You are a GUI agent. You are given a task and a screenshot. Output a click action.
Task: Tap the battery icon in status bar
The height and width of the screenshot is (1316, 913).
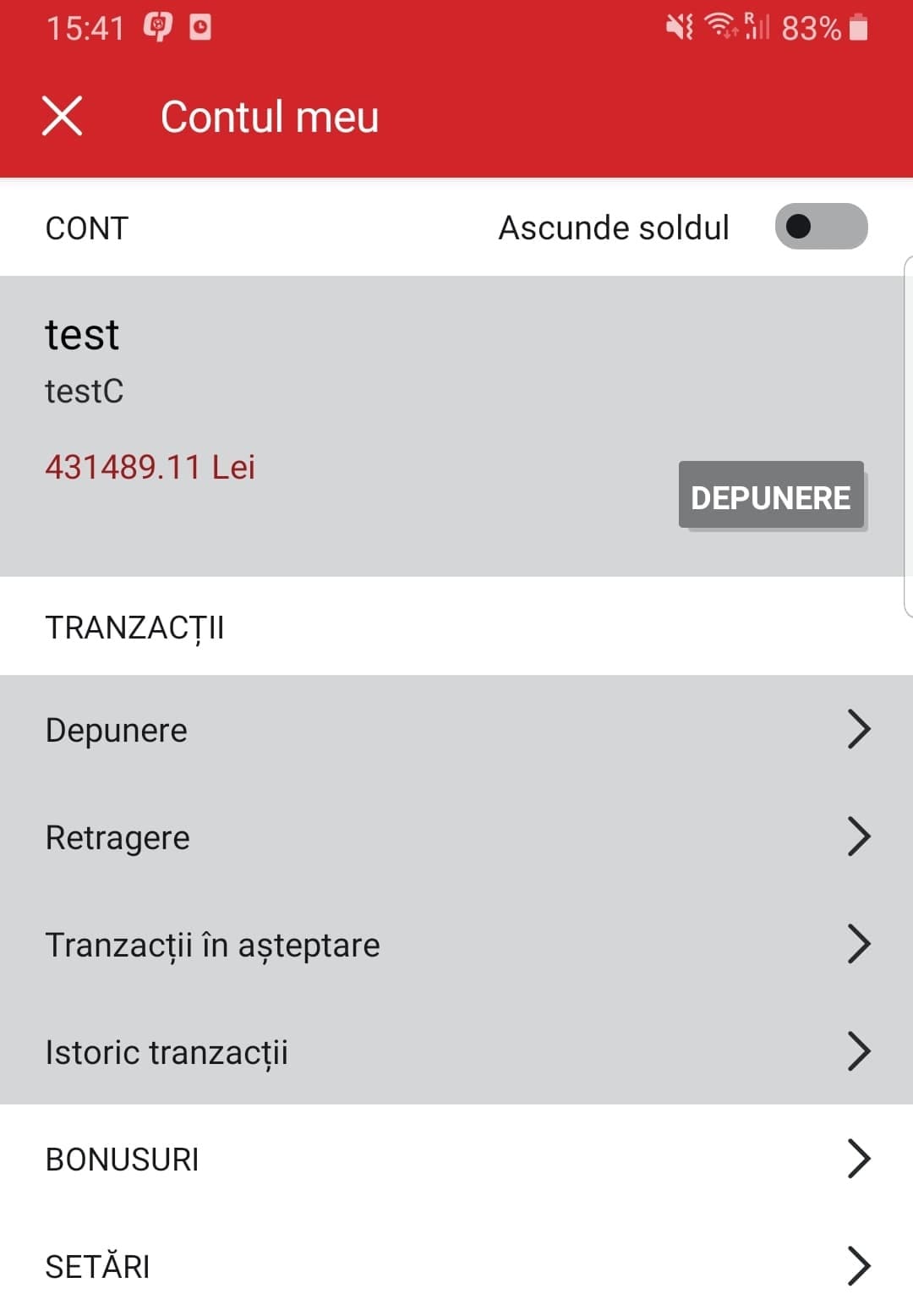(858, 28)
